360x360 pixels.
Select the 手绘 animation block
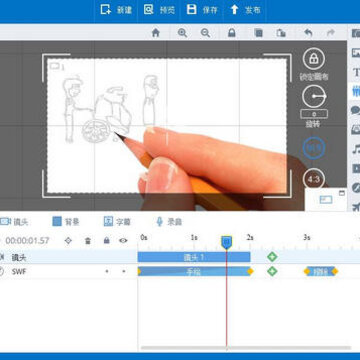tap(194, 272)
